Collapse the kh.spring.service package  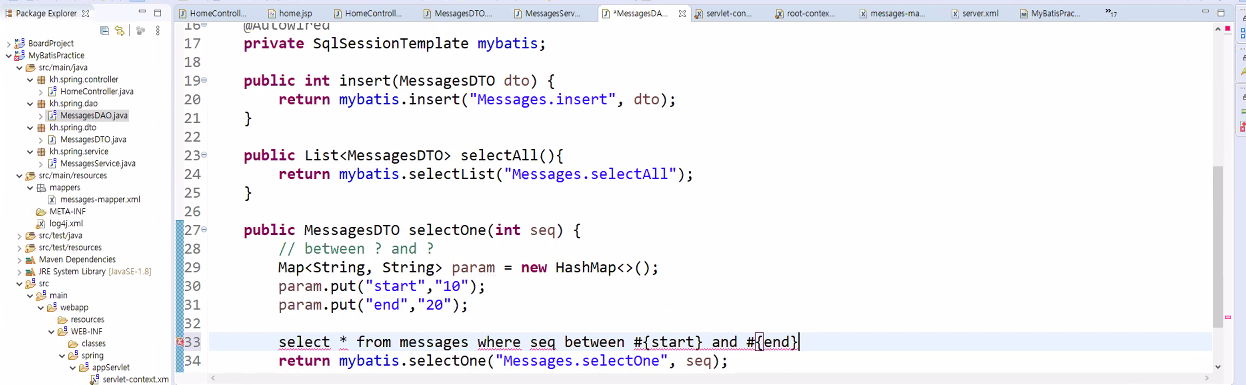pyautogui.click(x=30, y=152)
